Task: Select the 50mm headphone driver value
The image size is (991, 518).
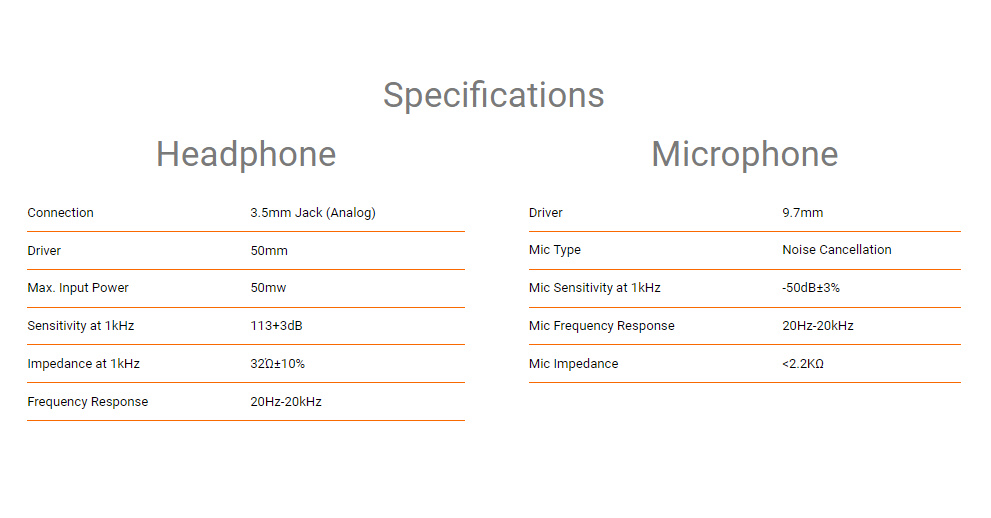Action: (269, 251)
